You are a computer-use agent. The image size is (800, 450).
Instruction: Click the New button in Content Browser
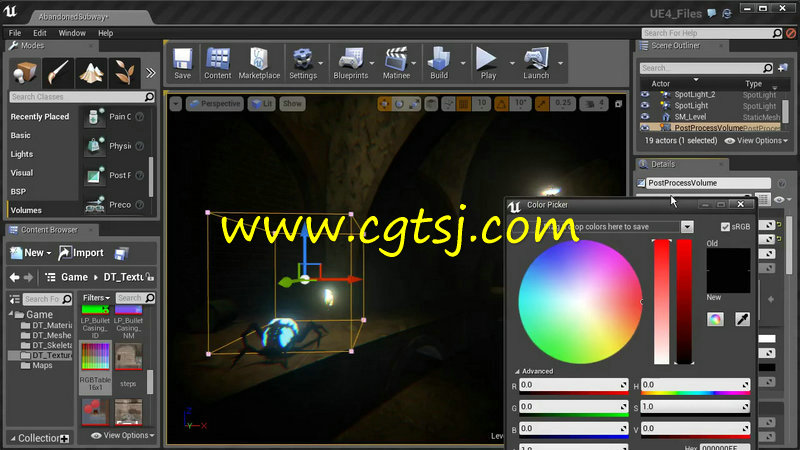[31, 253]
